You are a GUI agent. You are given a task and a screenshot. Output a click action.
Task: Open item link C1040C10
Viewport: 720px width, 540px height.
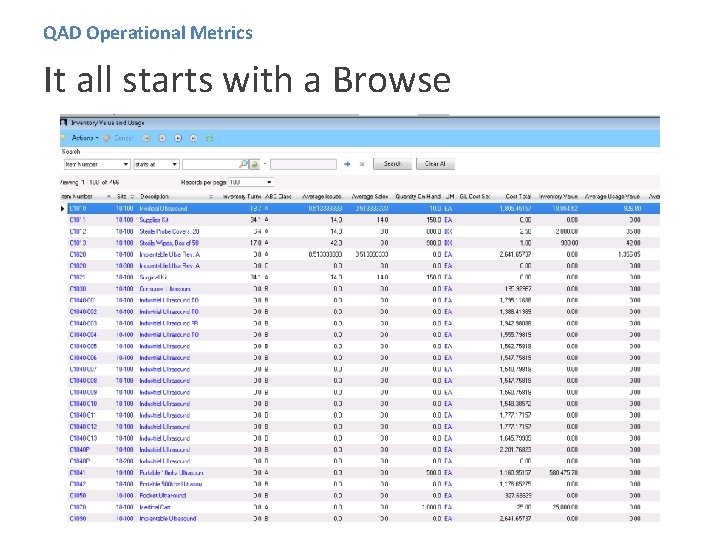click(x=83, y=404)
